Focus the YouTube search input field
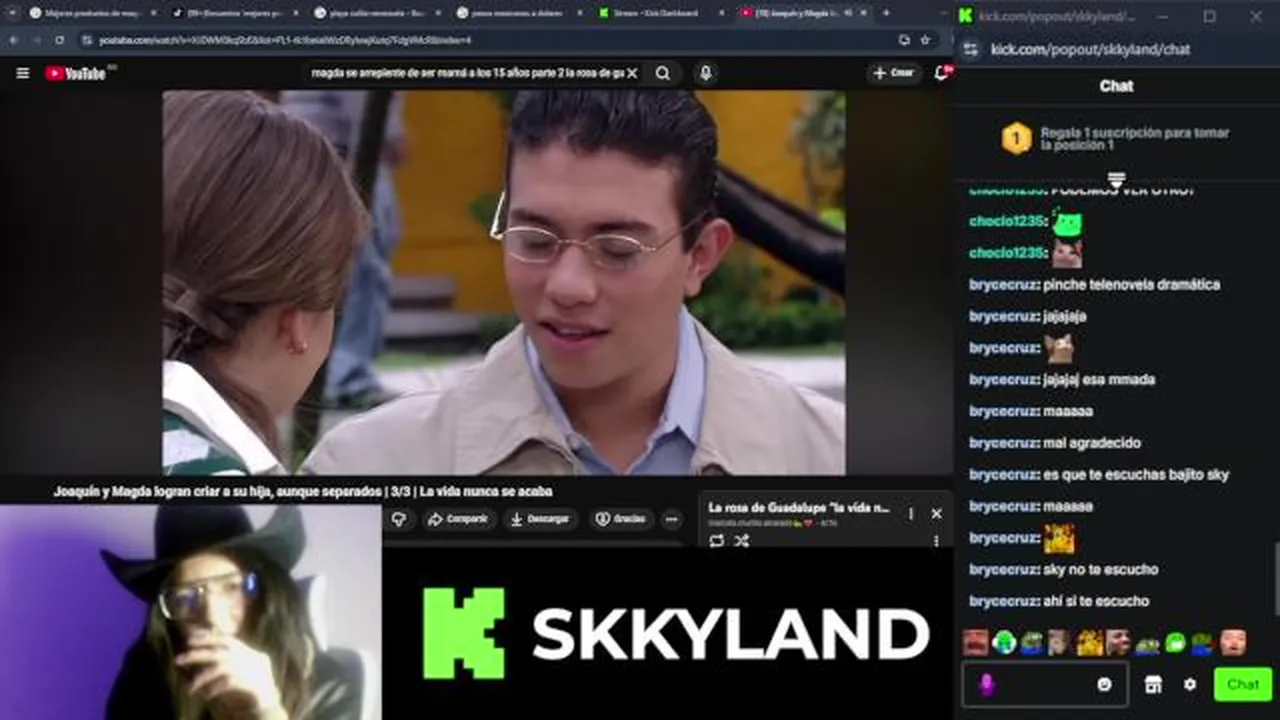1280x720 pixels. click(x=466, y=73)
